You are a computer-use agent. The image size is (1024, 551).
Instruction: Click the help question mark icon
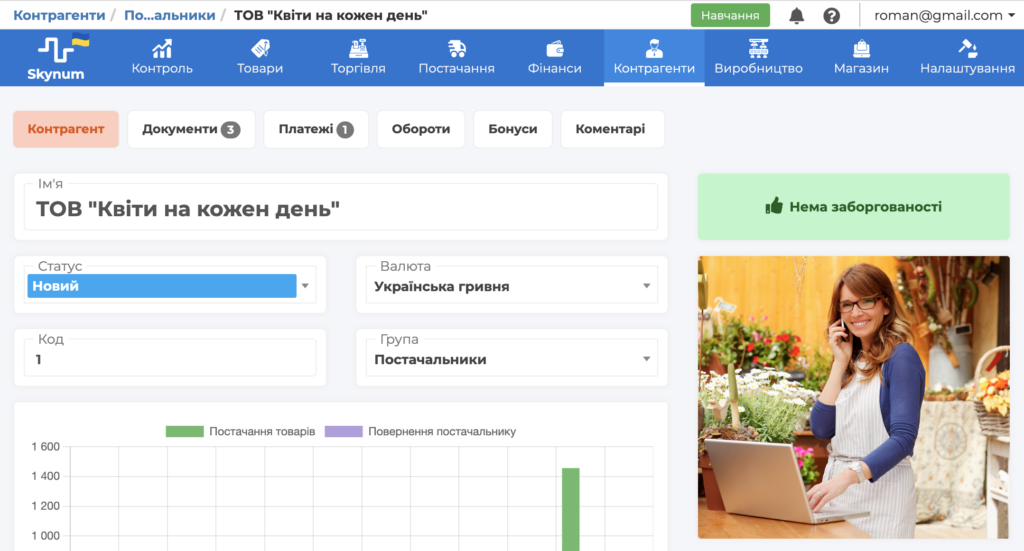pyautogui.click(x=831, y=16)
